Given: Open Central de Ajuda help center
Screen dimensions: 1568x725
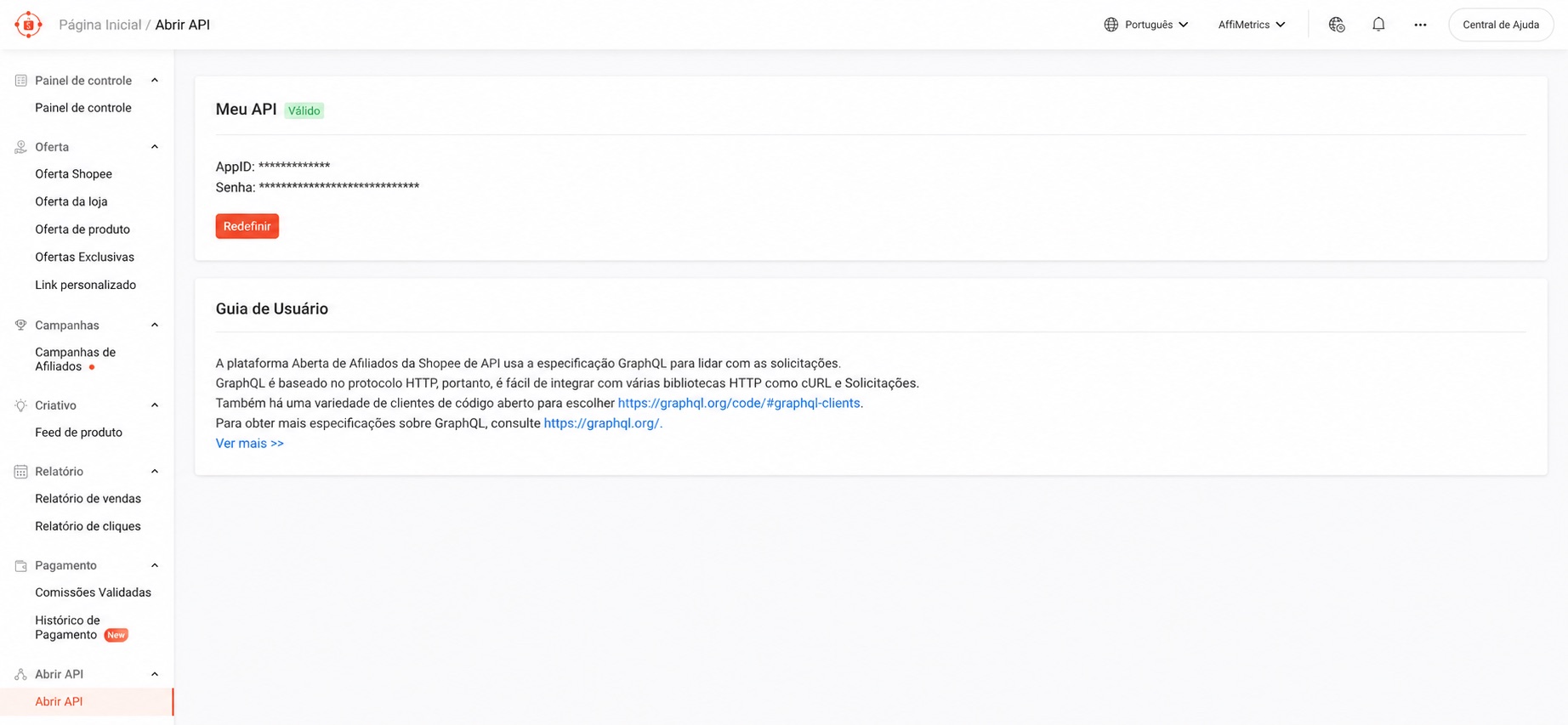Looking at the screenshot, I should [1501, 25].
